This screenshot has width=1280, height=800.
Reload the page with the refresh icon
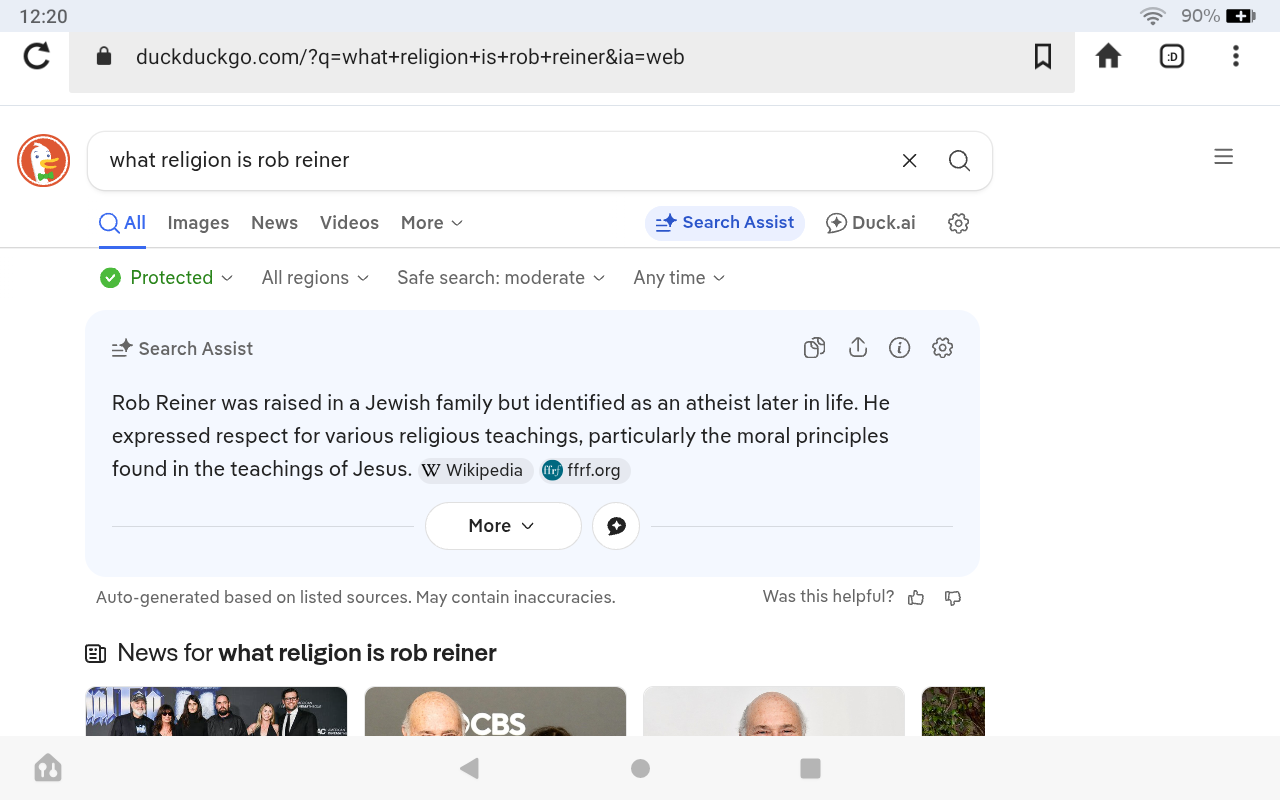point(37,56)
